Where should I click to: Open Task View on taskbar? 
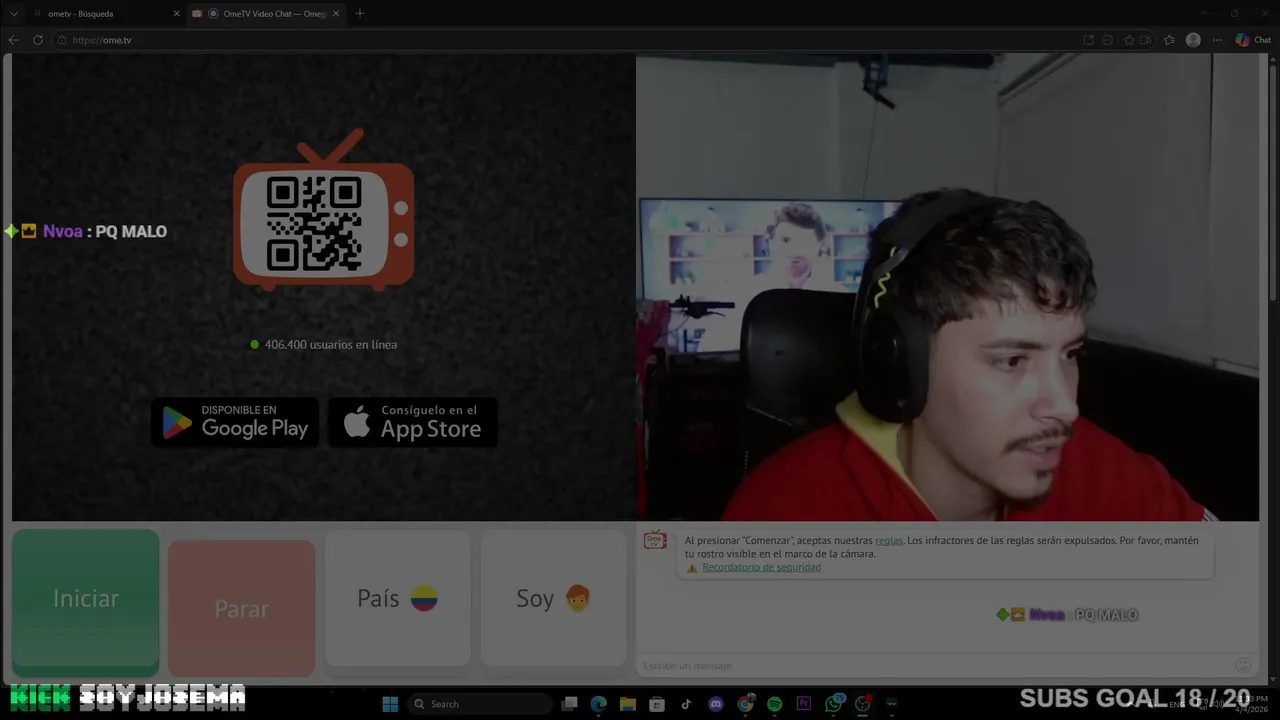click(569, 704)
